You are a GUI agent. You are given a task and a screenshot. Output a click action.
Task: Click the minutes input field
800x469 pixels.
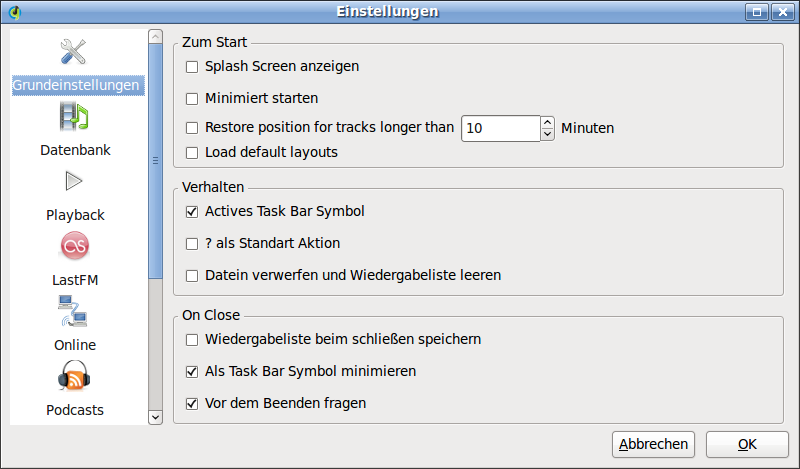click(x=501, y=128)
